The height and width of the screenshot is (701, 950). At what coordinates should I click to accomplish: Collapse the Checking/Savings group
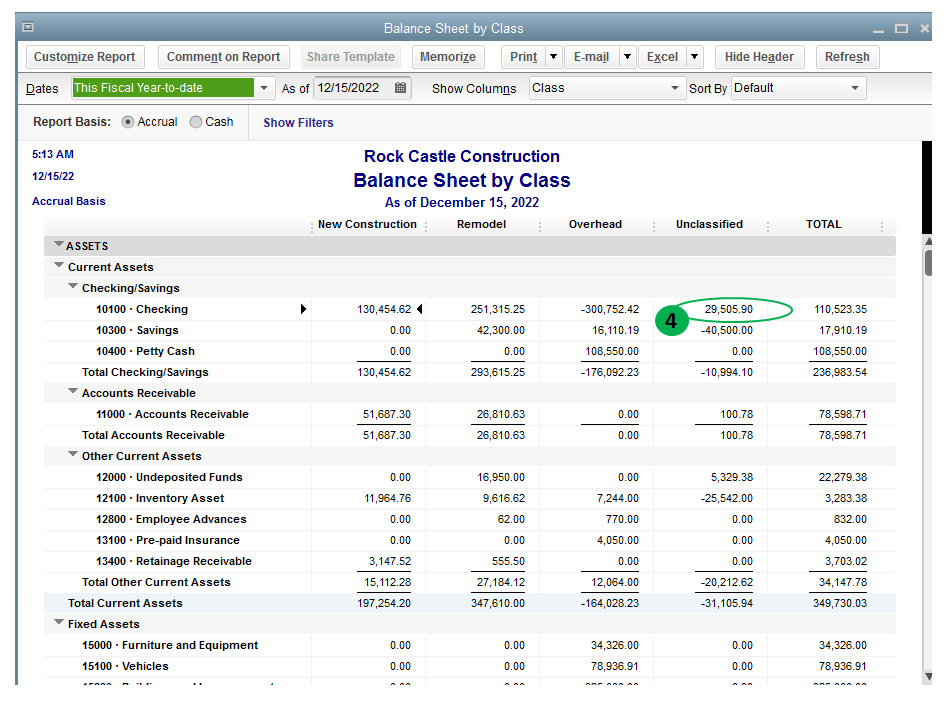pos(73,288)
